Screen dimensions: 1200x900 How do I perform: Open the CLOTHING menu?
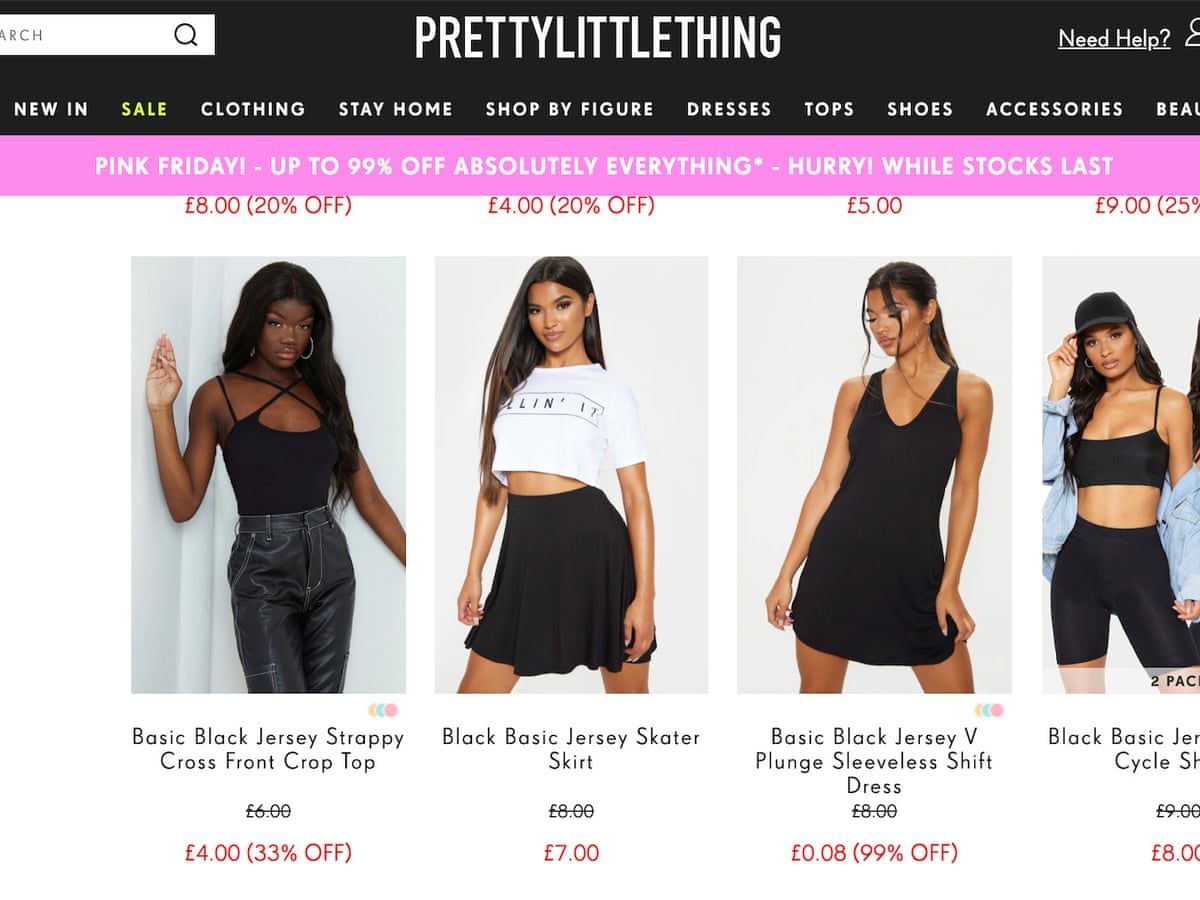tap(253, 109)
